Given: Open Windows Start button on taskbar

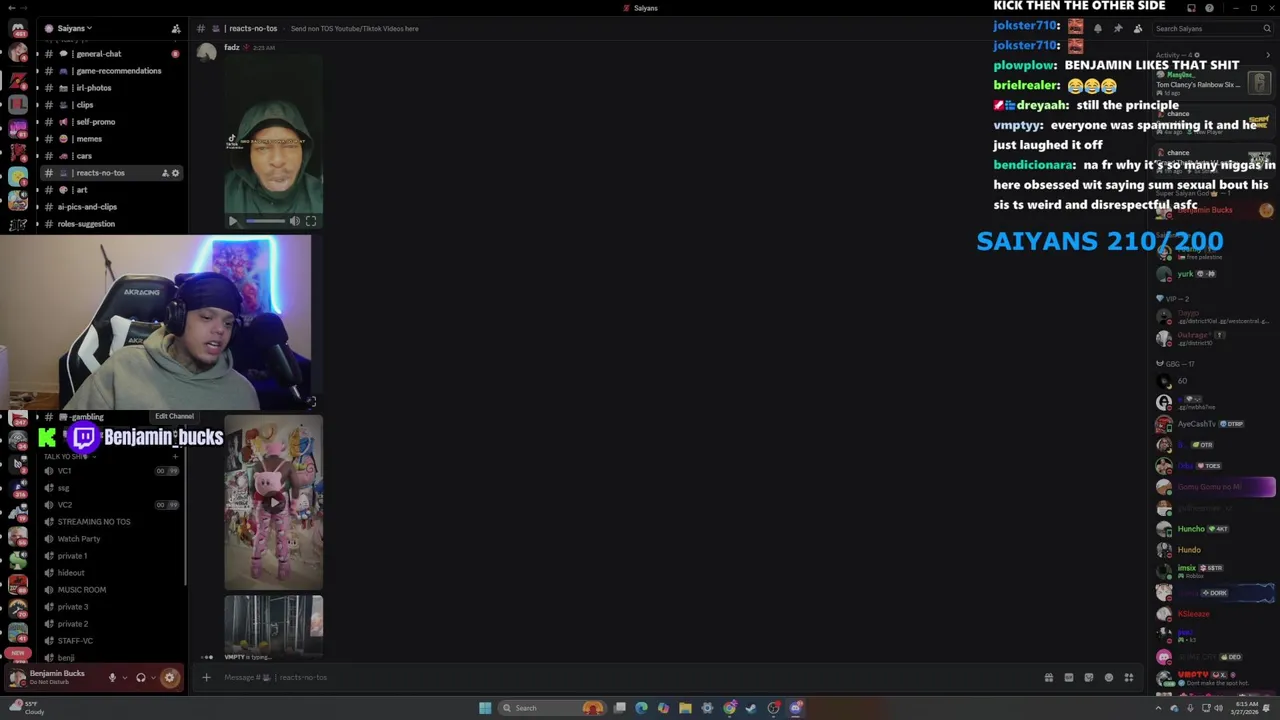Looking at the screenshot, I should coord(485,708).
